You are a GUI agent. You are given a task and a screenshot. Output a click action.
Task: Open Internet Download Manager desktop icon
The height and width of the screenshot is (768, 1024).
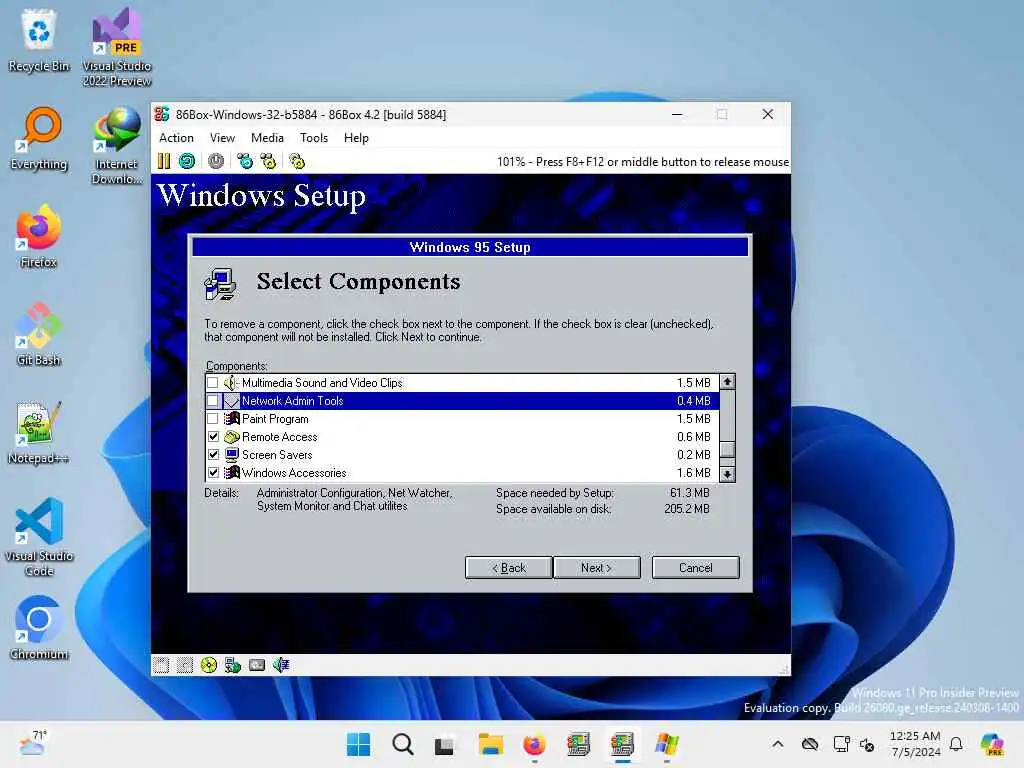coord(117,145)
